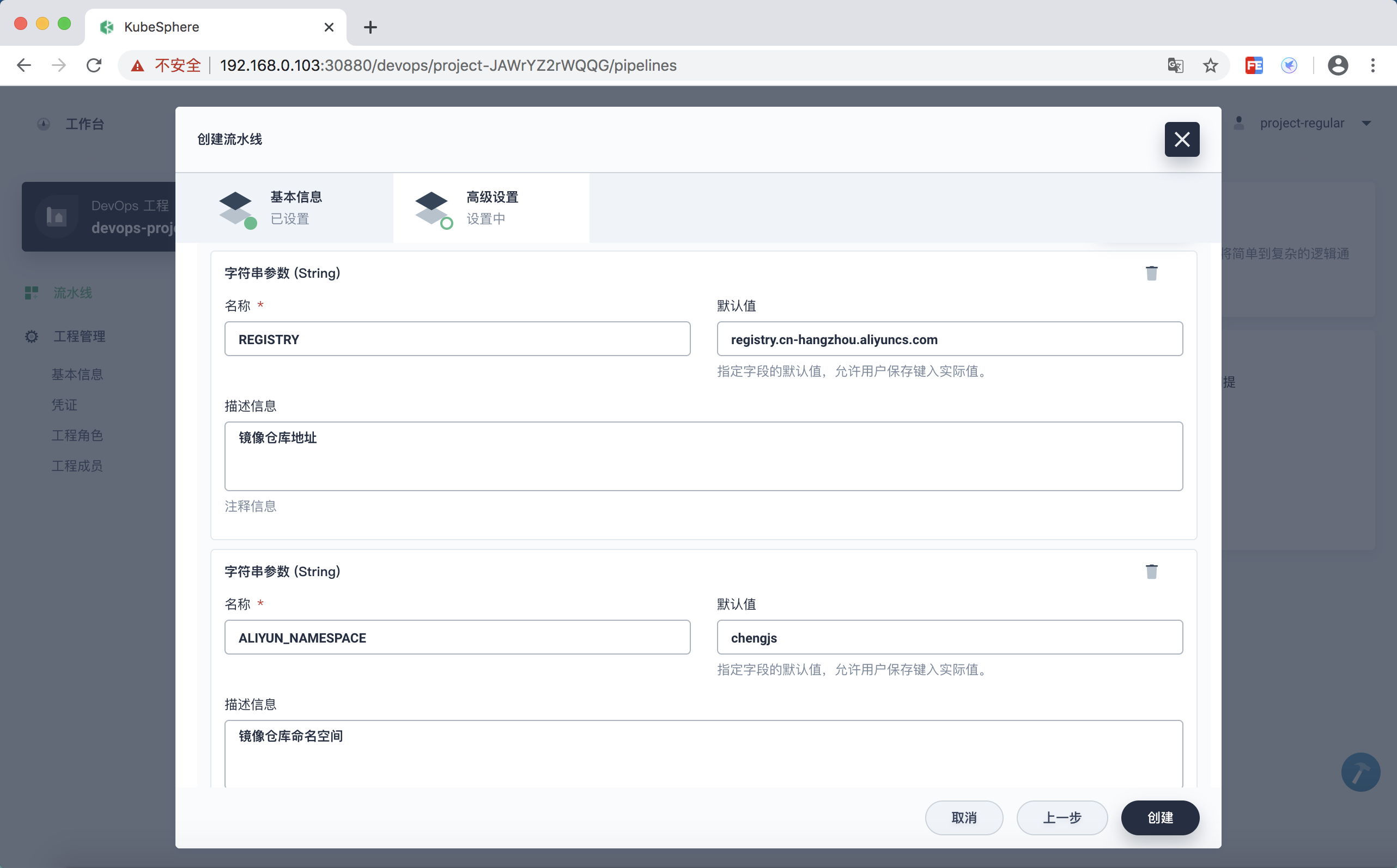Click the chengjs default value field
Viewport: 1397px width, 868px height.
[949, 638]
